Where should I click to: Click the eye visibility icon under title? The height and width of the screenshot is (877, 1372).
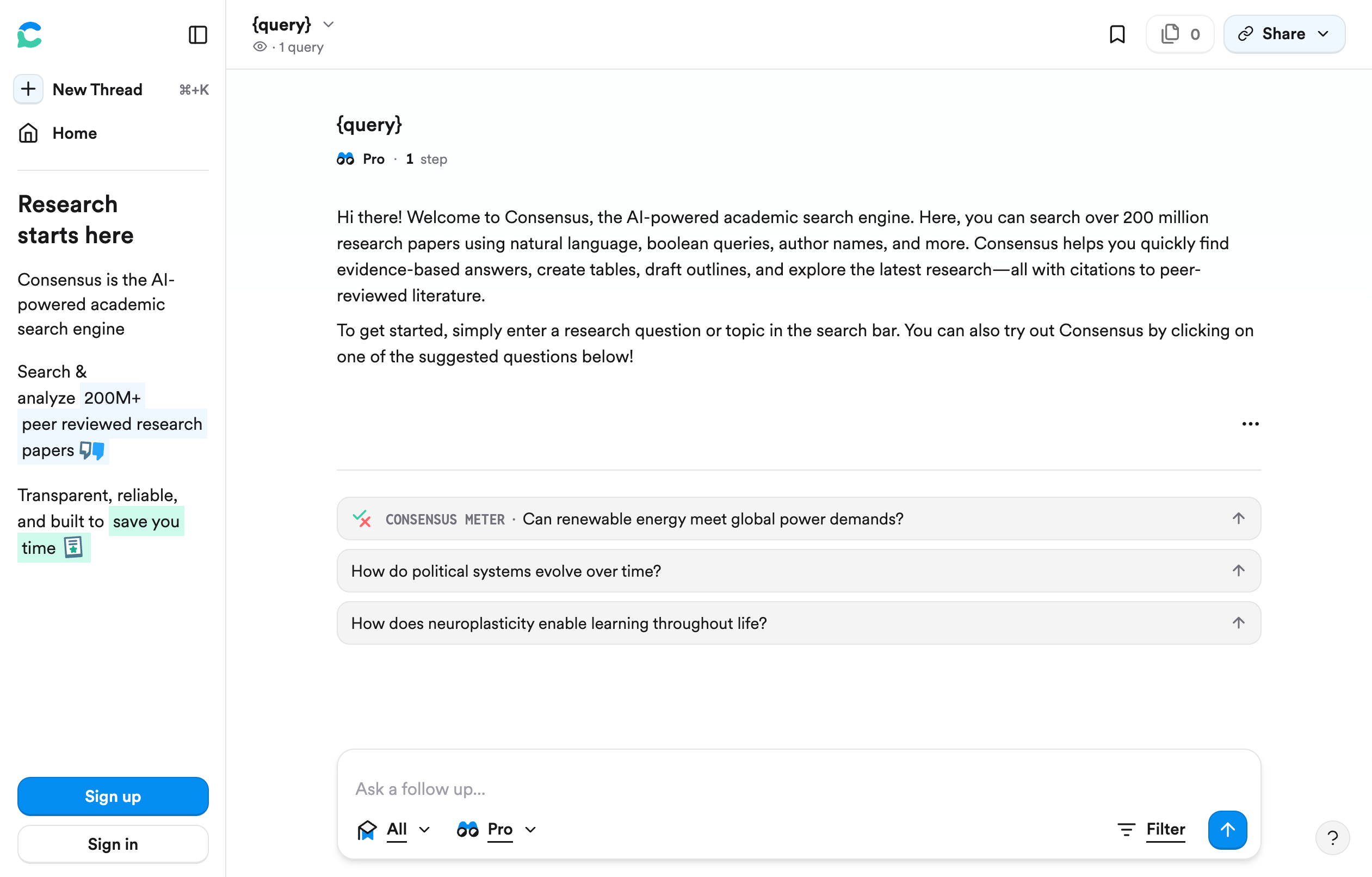click(260, 47)
